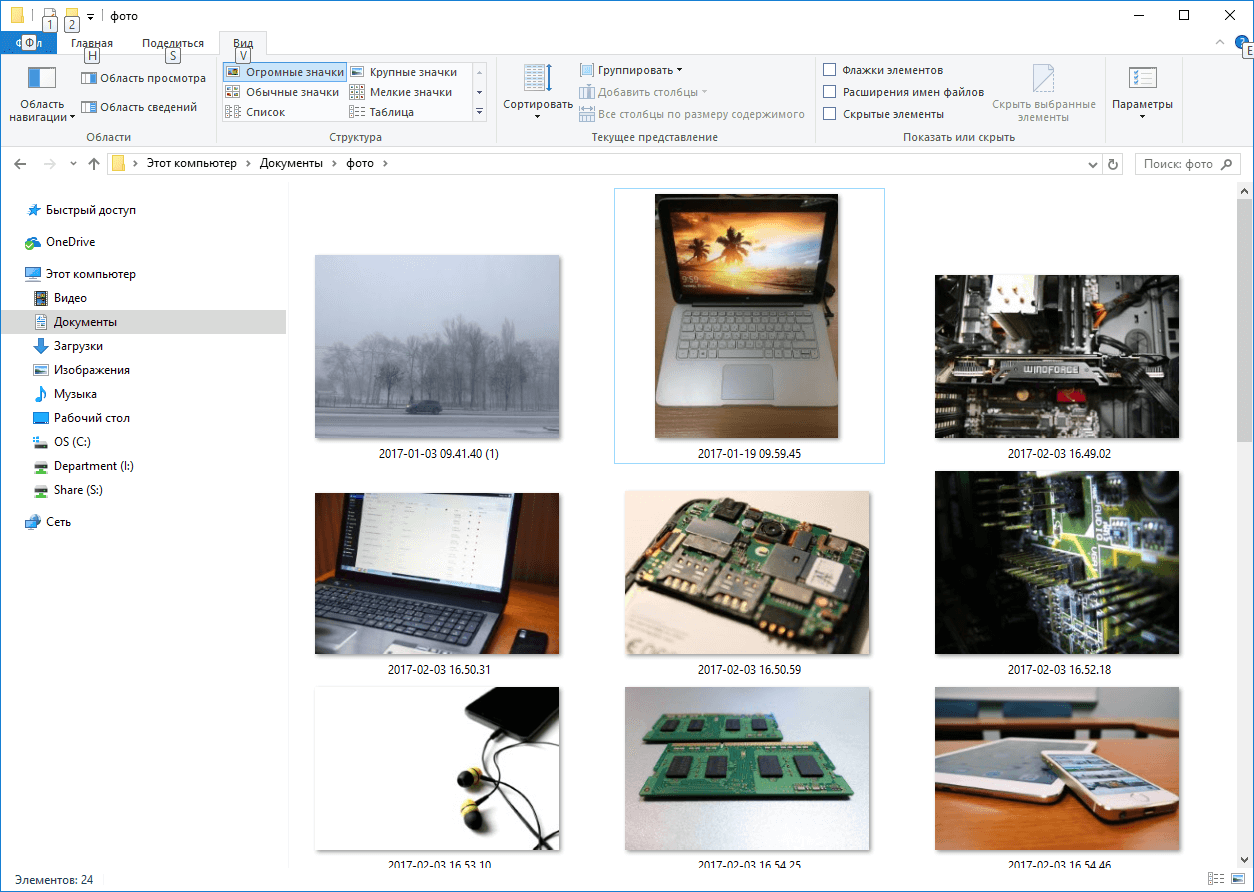1254x892 pixels.
Task: Click the refresh icon beside address bar
Action: [1114, 164]
